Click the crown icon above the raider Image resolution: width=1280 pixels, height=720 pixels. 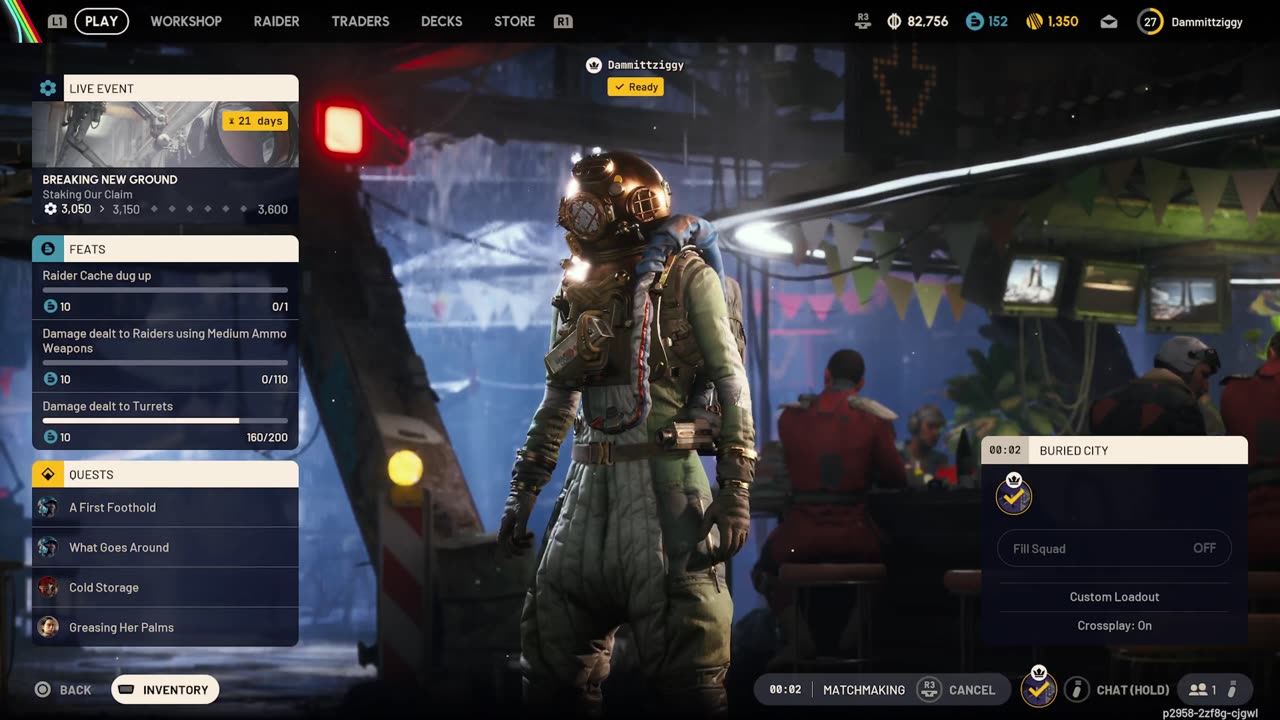(x=593, y=65)
